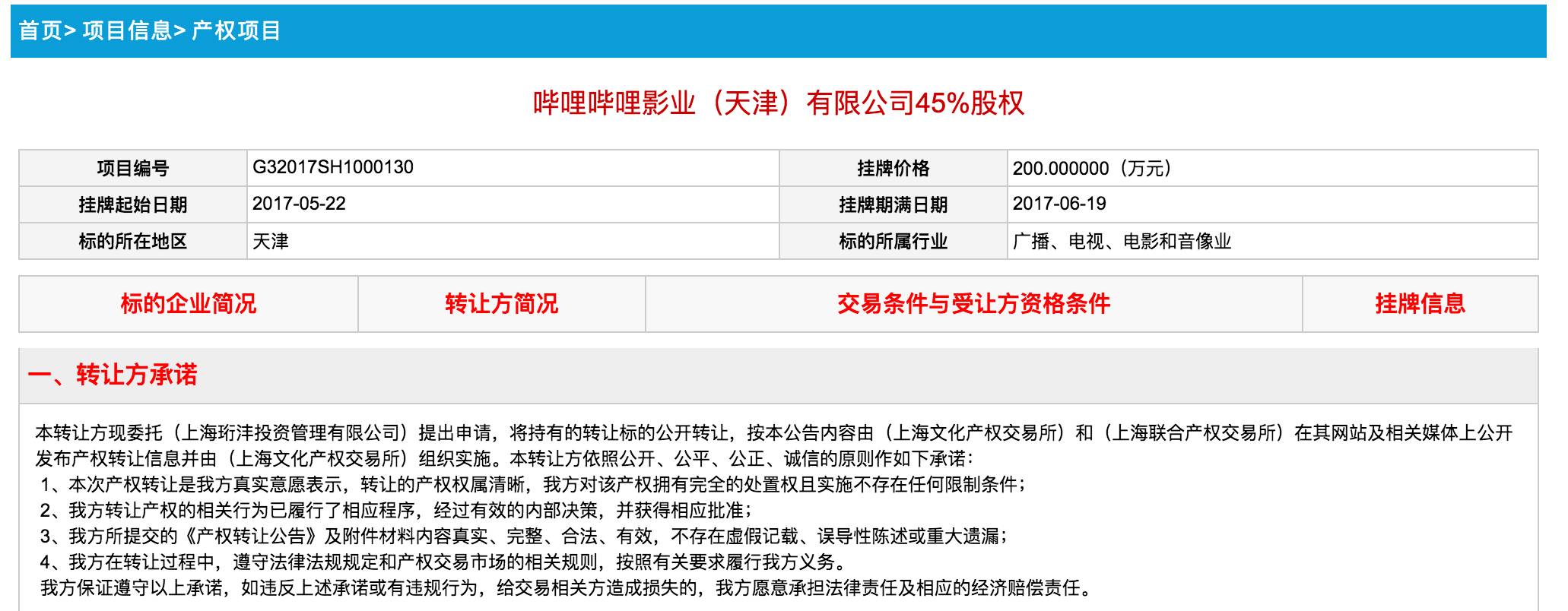Click the 挂牌价格 label cell

[894, 168]
